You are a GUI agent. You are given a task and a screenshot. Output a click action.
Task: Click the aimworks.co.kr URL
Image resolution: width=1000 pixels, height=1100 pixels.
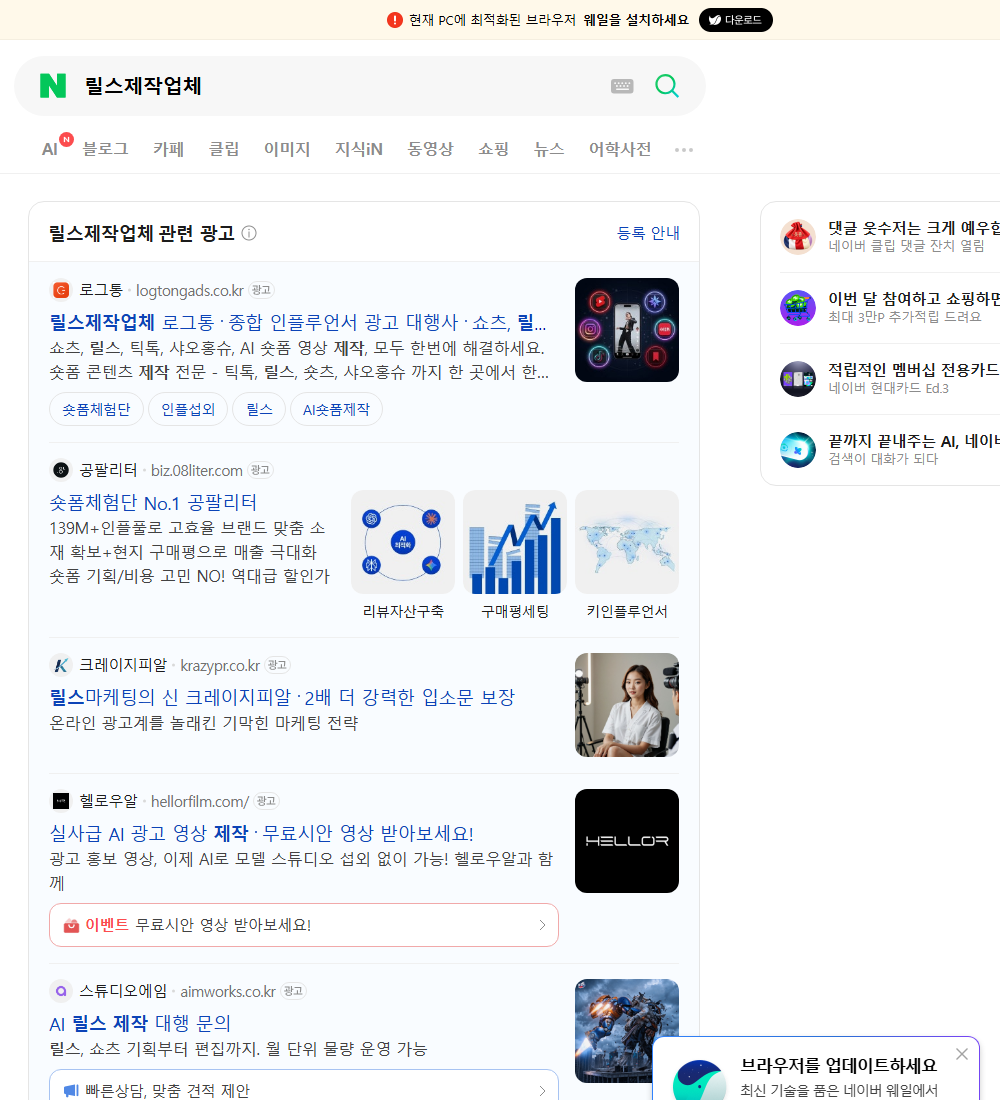click(228, 992)
